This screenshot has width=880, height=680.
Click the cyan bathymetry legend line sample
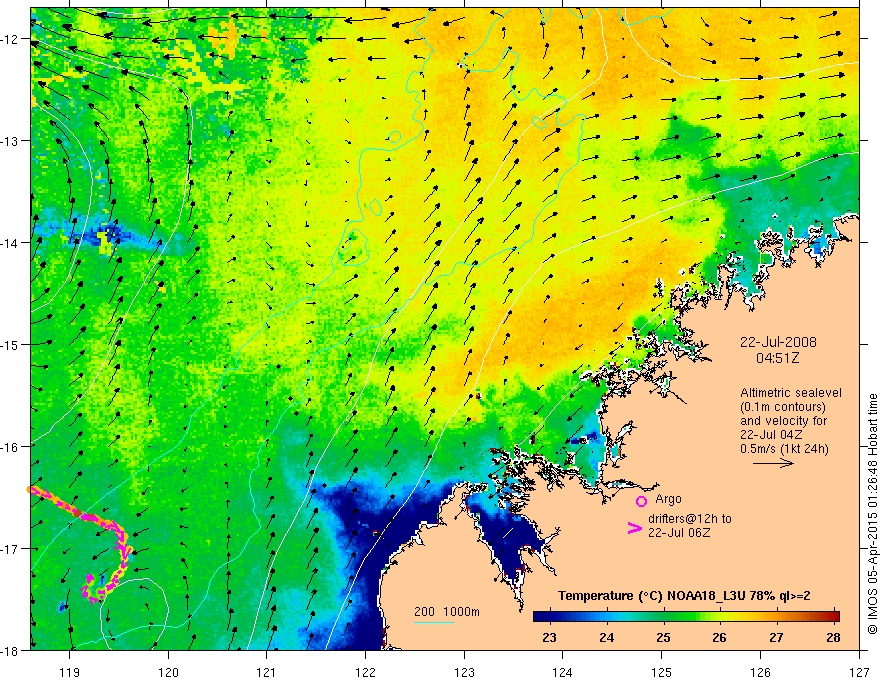point(433,622)
